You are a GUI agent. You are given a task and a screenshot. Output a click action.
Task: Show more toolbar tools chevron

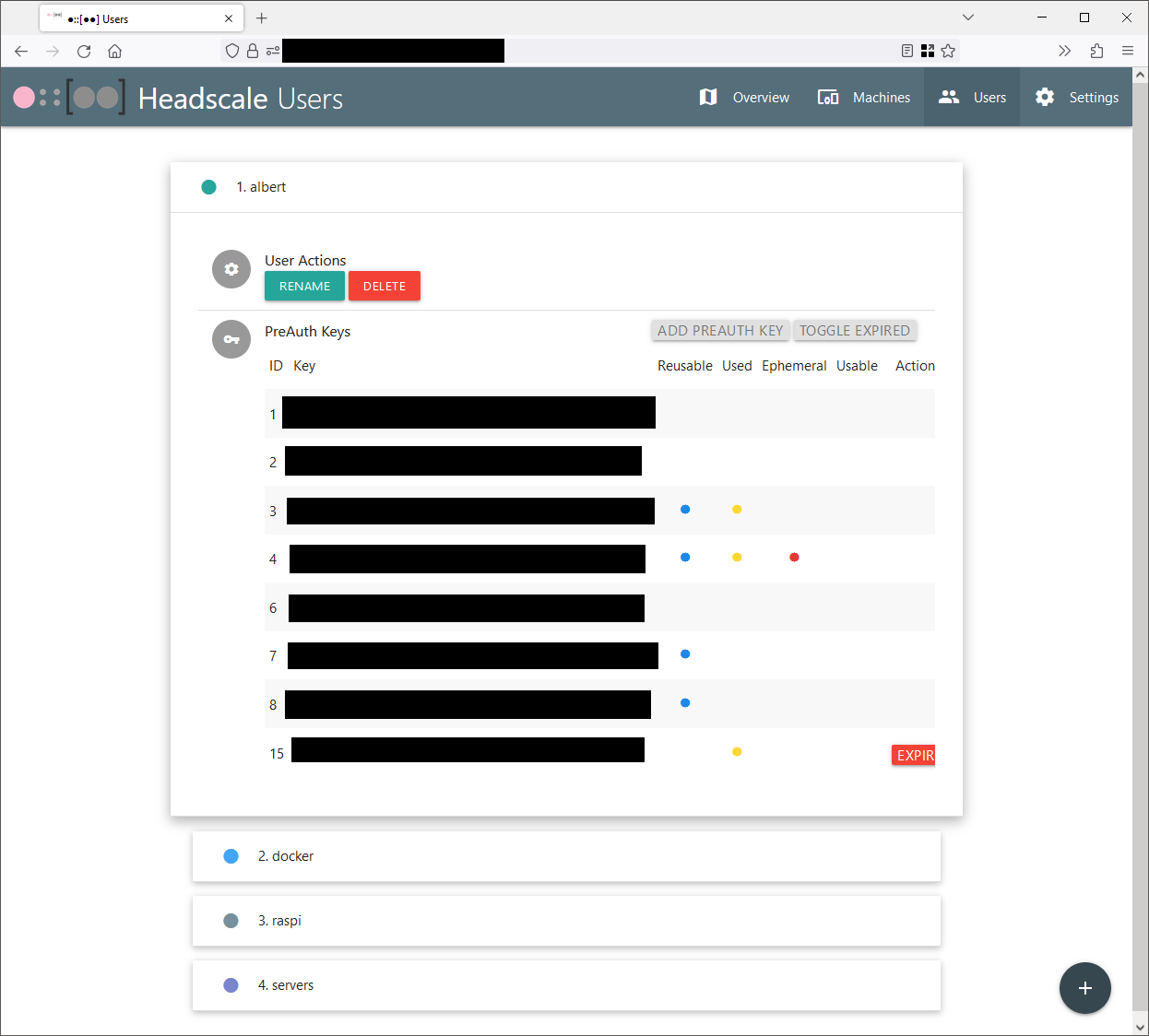pyautogui.click(x=1065, y=51)
